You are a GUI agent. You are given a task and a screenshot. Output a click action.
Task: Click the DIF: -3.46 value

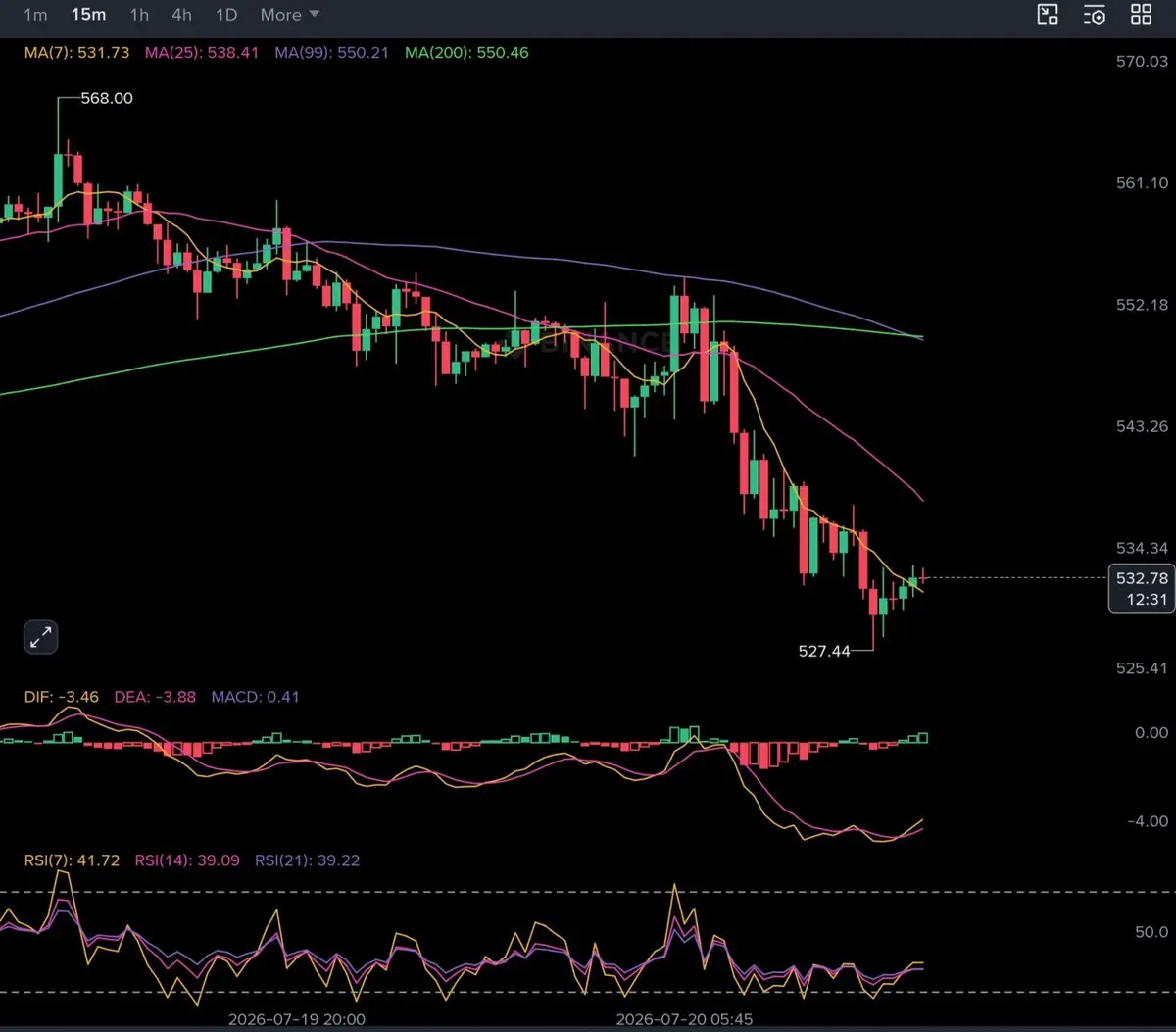[x=62, y=697]
